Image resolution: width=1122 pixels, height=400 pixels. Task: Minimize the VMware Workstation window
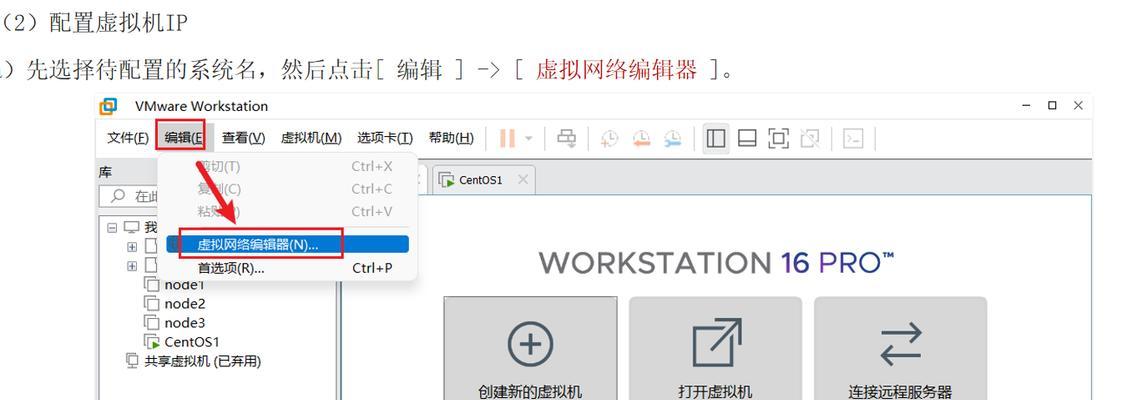coord(1027,105)
